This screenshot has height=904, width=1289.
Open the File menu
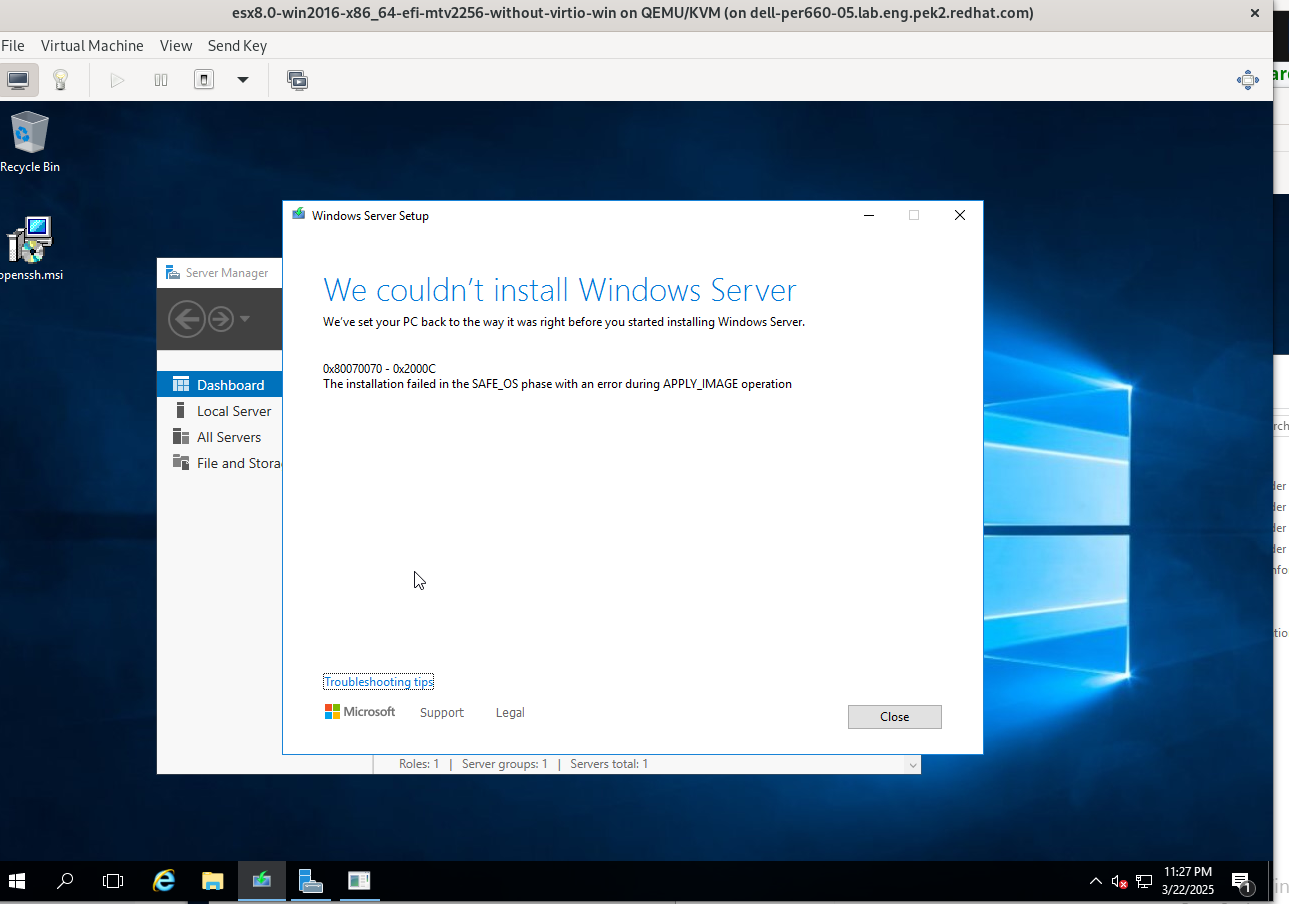click(13, 45)
